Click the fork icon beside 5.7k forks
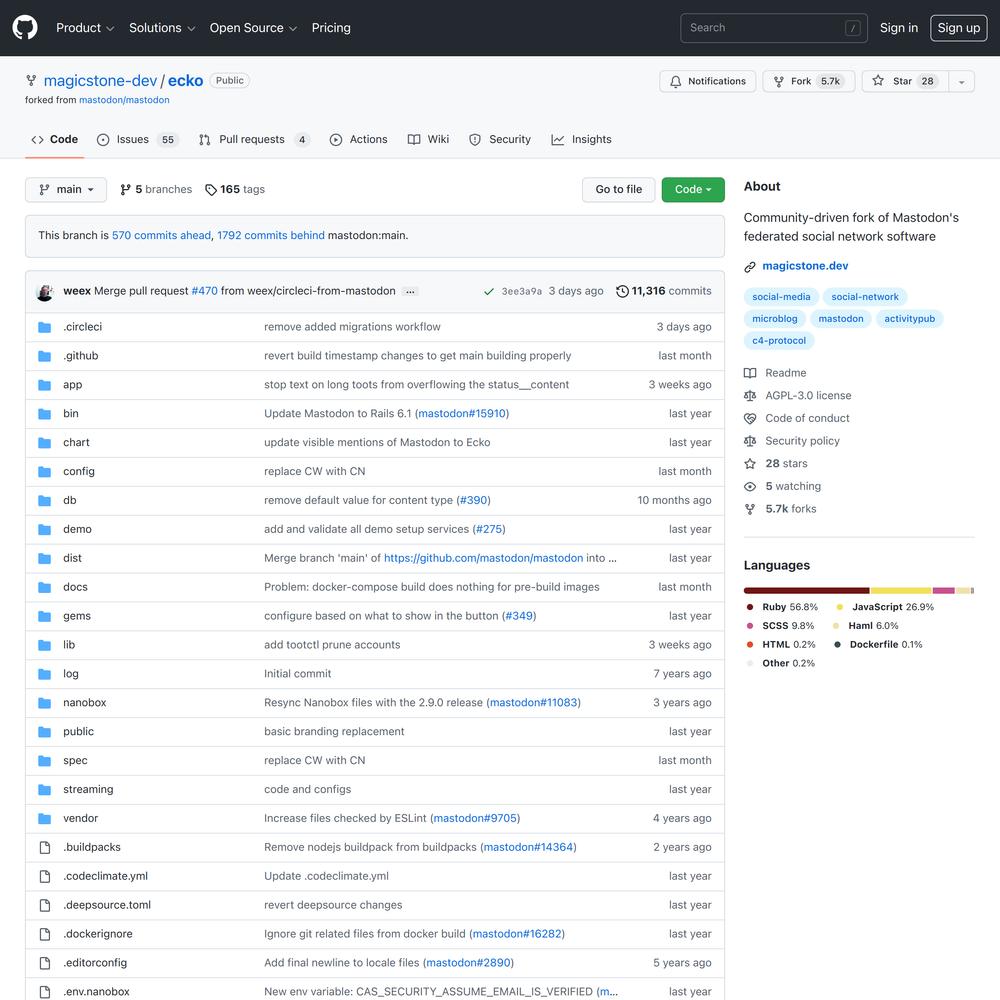The height and width of the screenshot is (1000, 1000). click(750, 509)
